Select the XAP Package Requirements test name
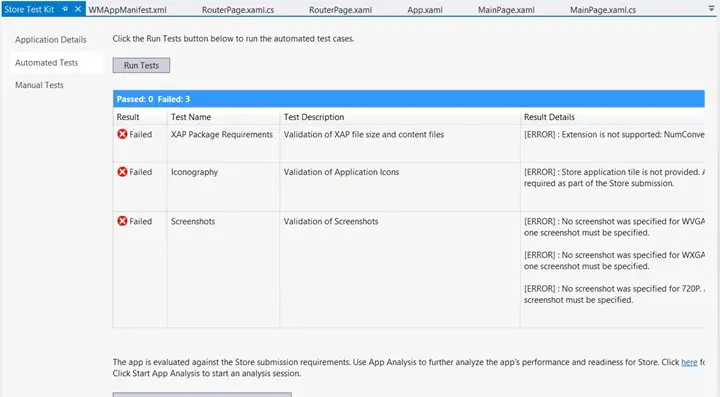The height and width of the screenshot is (397, 720). tap(222, 134)
